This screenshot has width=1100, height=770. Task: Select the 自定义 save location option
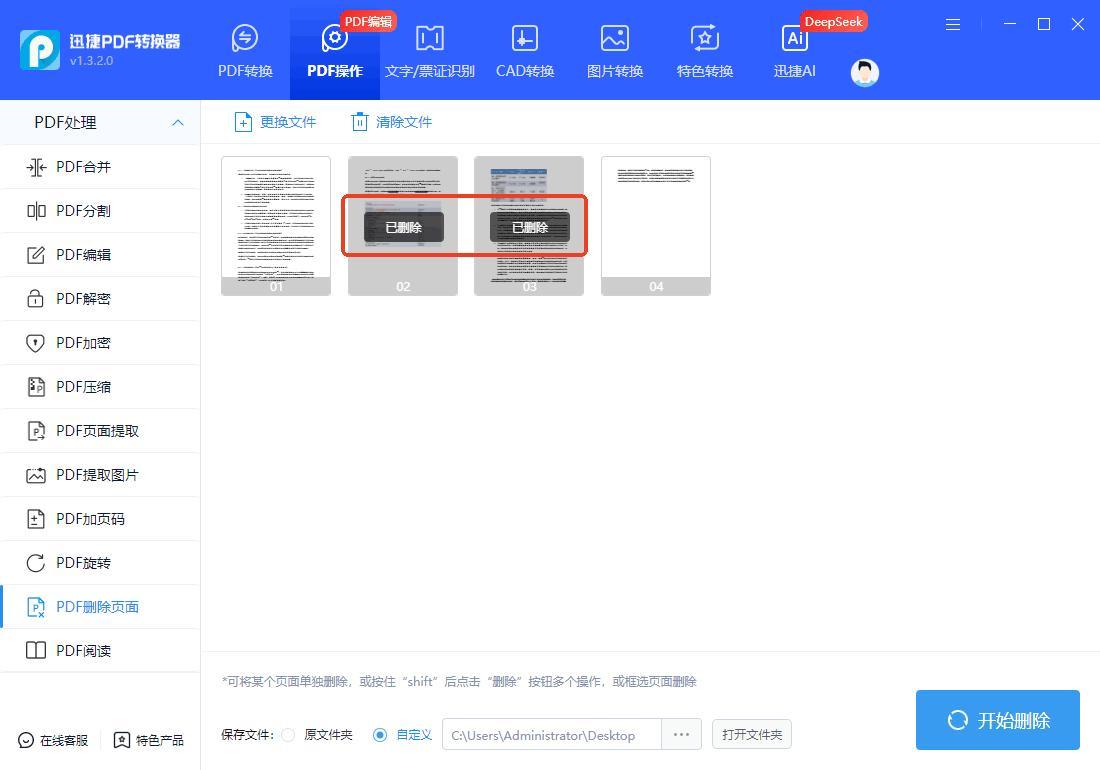pyautogui.click(x=380, y=735)
